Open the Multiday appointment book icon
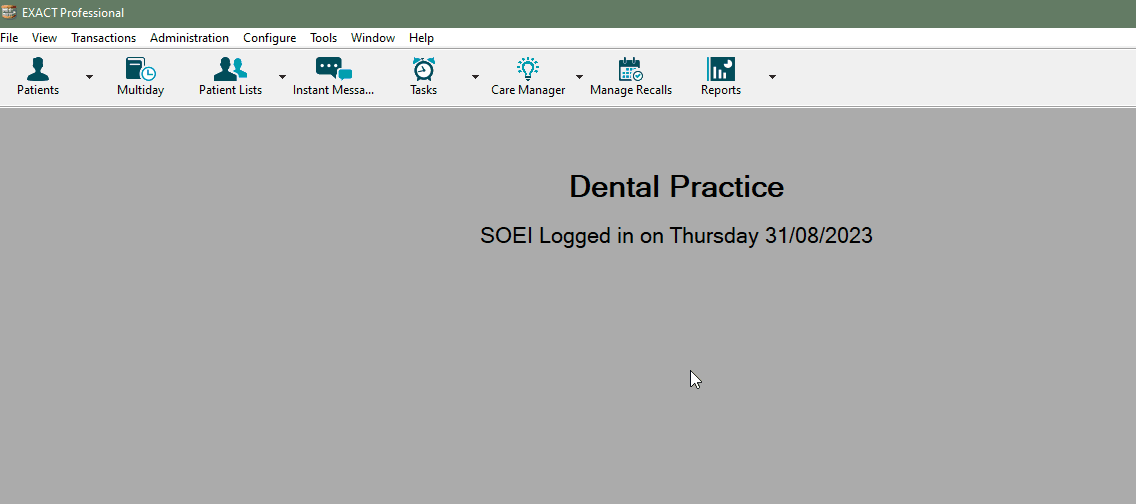Screen dimensions: 1136x504 pos(141,69)
